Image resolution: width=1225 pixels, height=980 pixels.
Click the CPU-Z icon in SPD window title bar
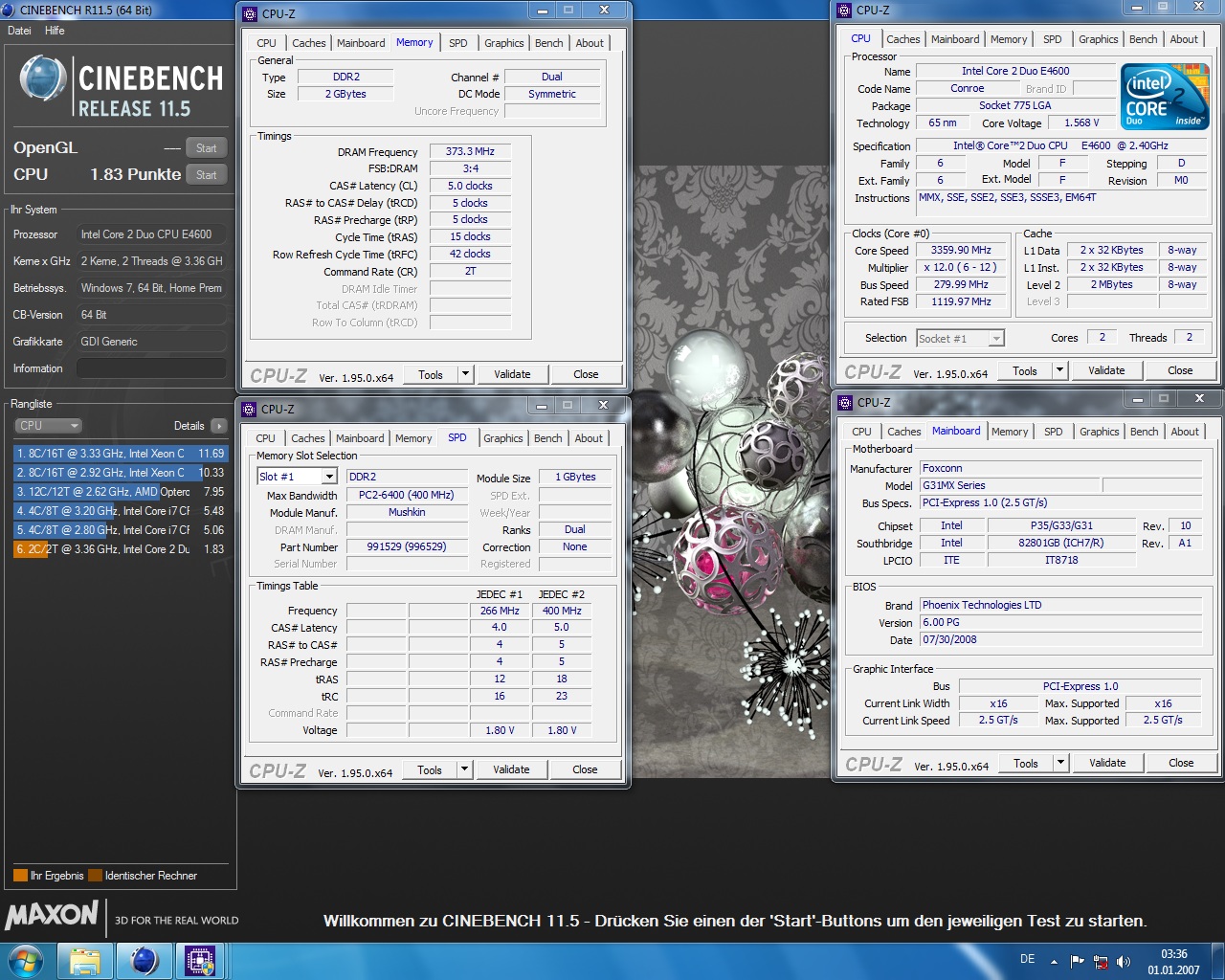(x=250, y=409)
